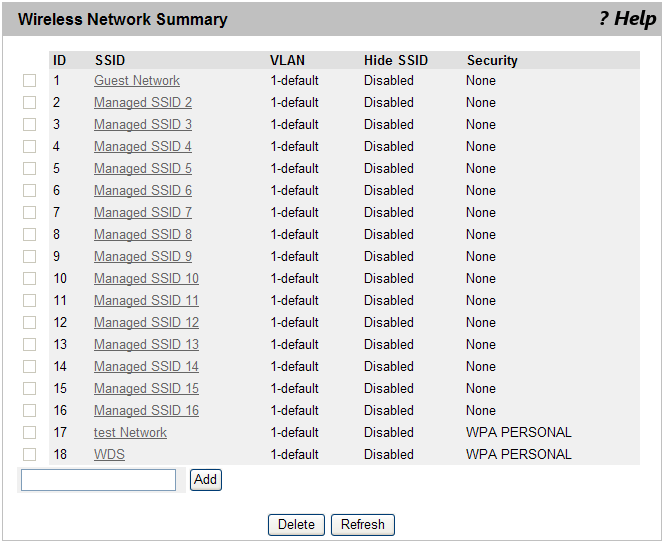Open the test Network link
This screenshot has height=545, width=665.
(x=130, y=433)
